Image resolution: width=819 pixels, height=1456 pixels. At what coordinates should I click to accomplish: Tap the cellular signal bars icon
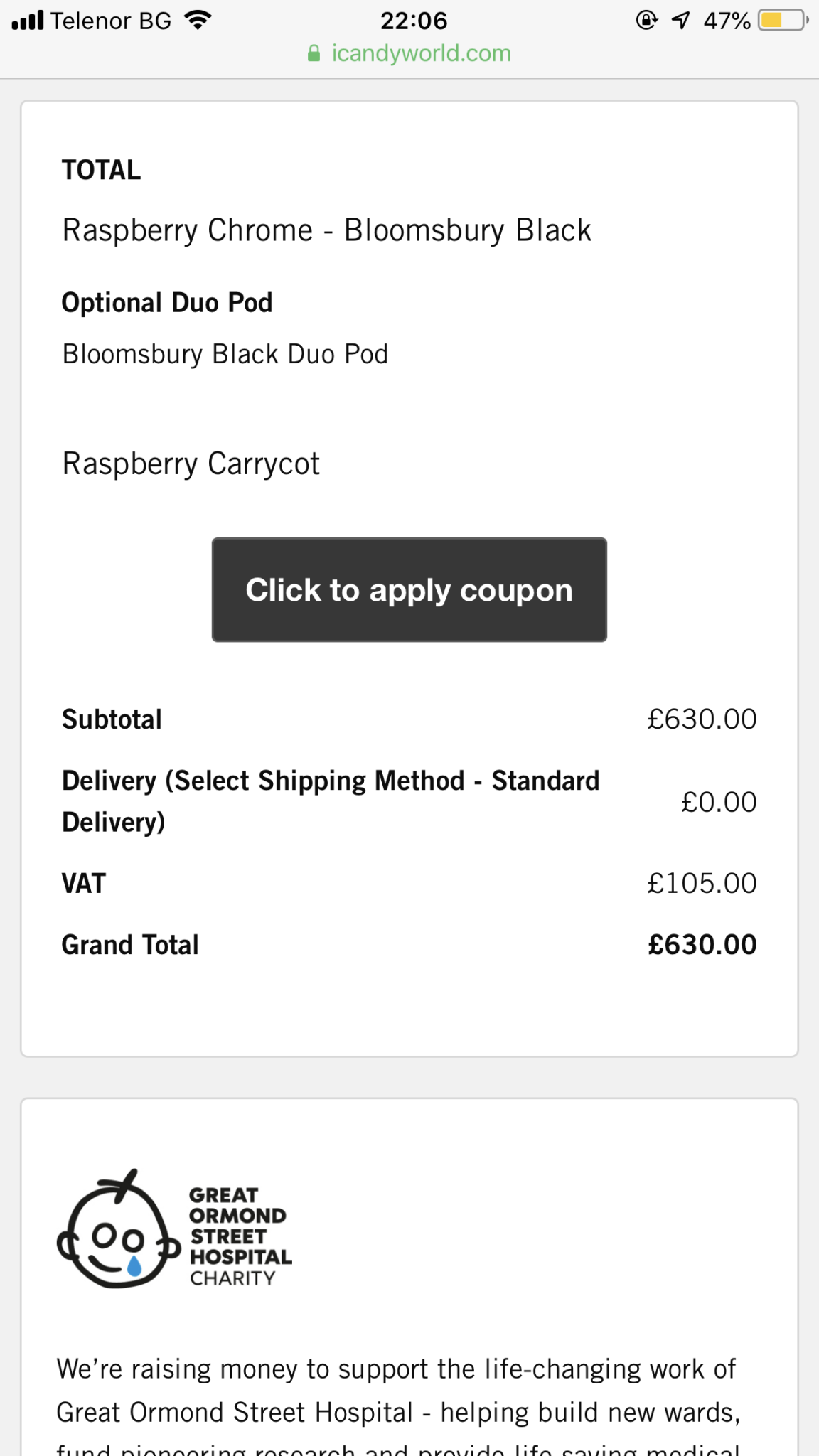pyautogui.click(x=28, y=21)
